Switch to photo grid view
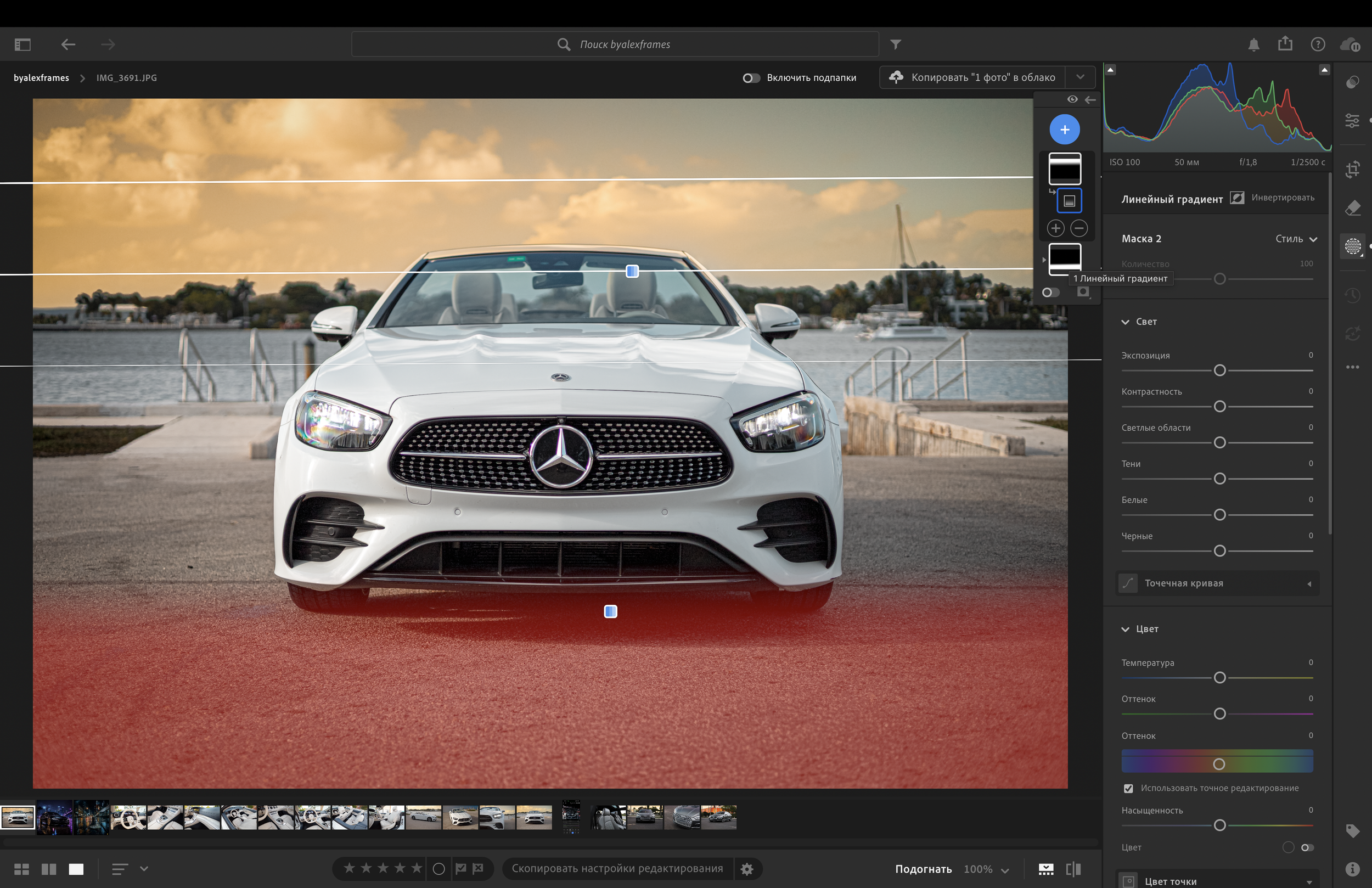 pyautogui.click(x=22, y=869)
